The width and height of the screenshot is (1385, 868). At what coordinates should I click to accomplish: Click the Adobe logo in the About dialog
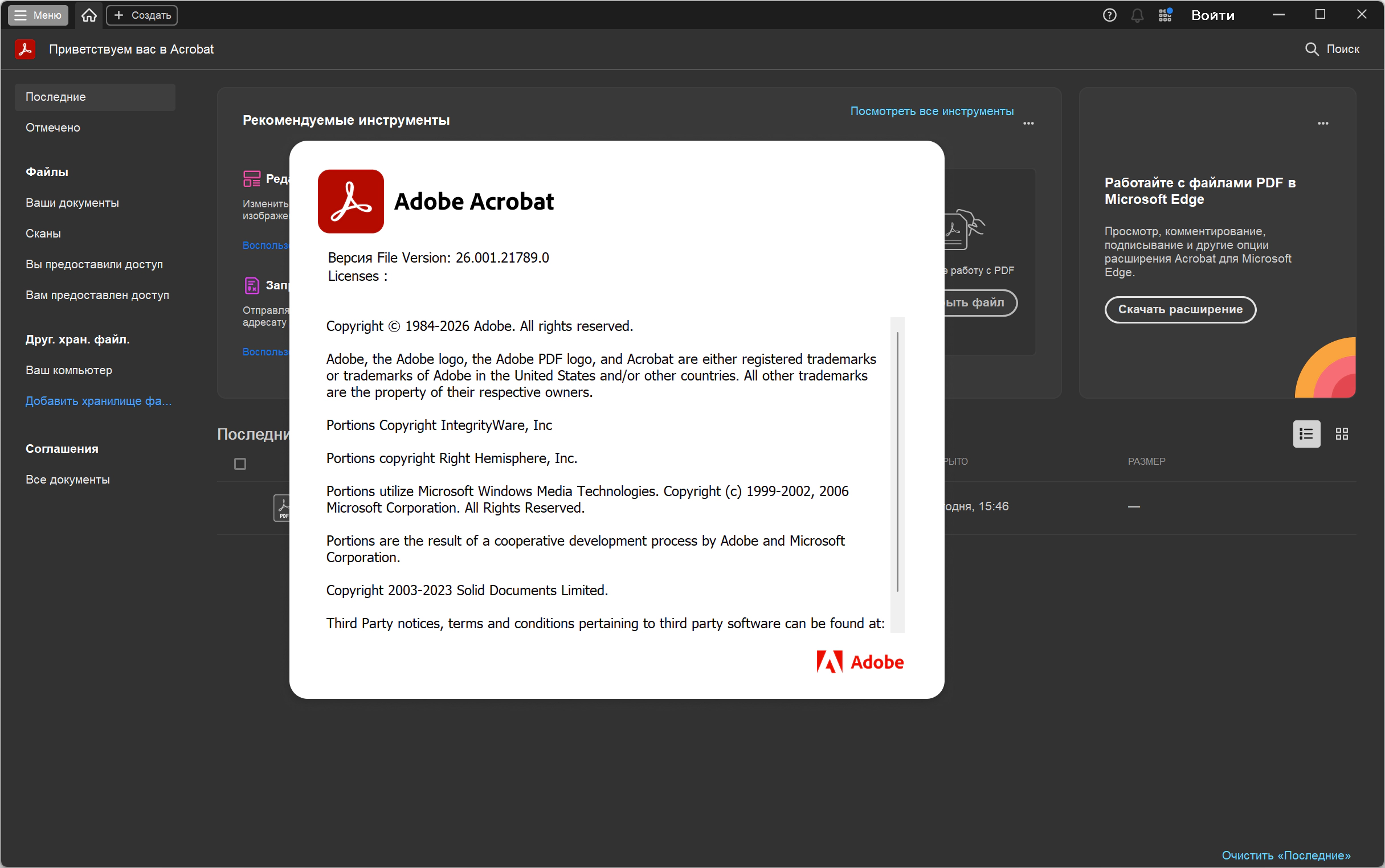pos(860,662)
